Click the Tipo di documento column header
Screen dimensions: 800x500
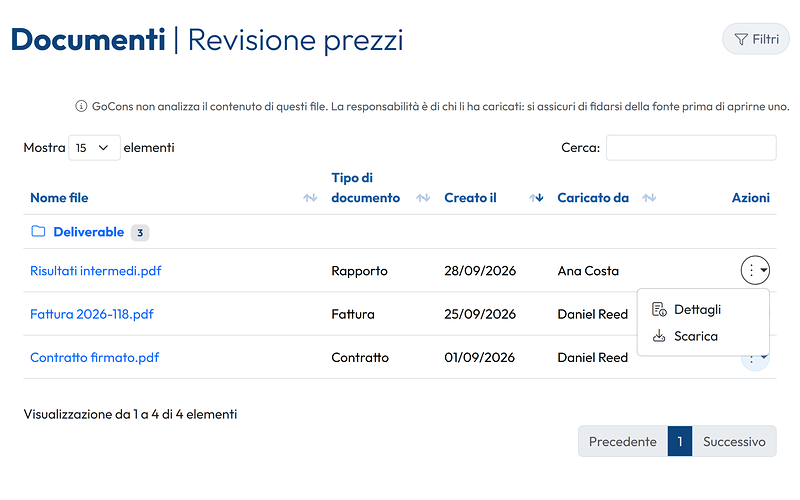(365, 188)
